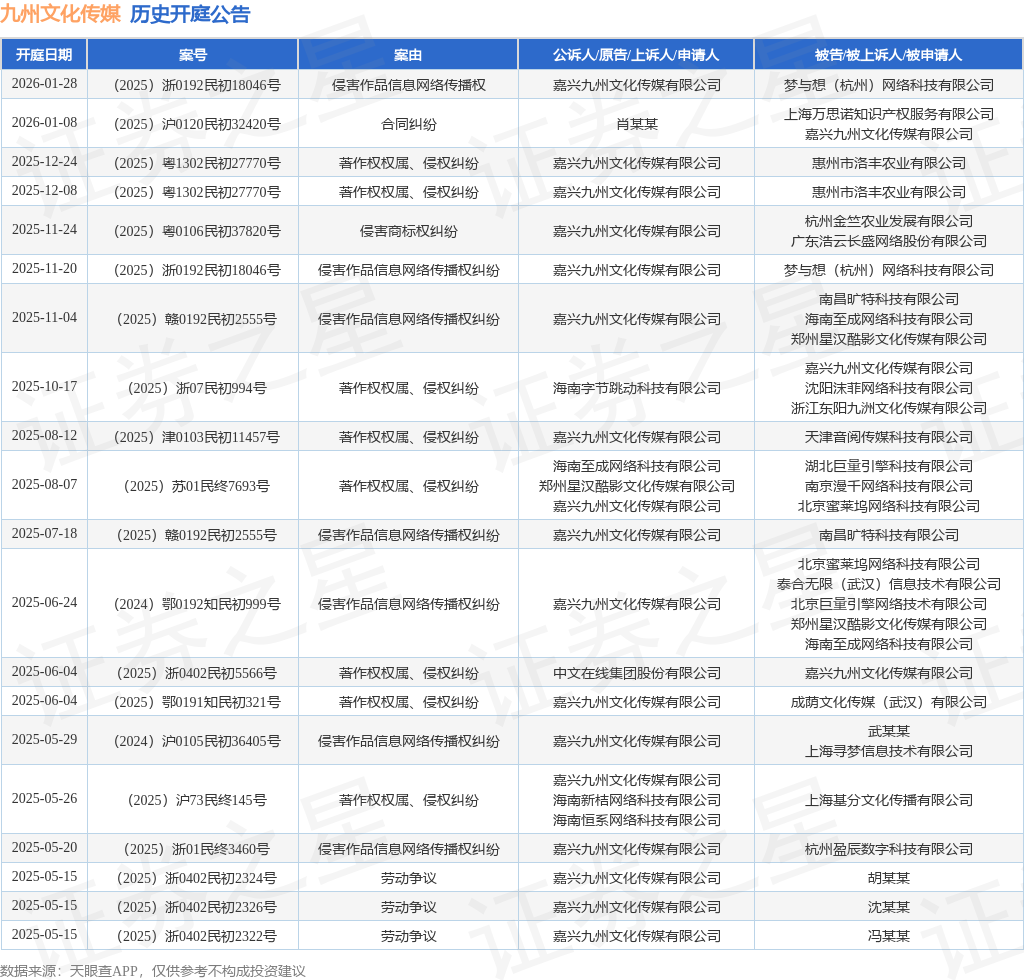1024x980 pixels.
Task: Select date 2025-11-04
Action: coord(44,317)
